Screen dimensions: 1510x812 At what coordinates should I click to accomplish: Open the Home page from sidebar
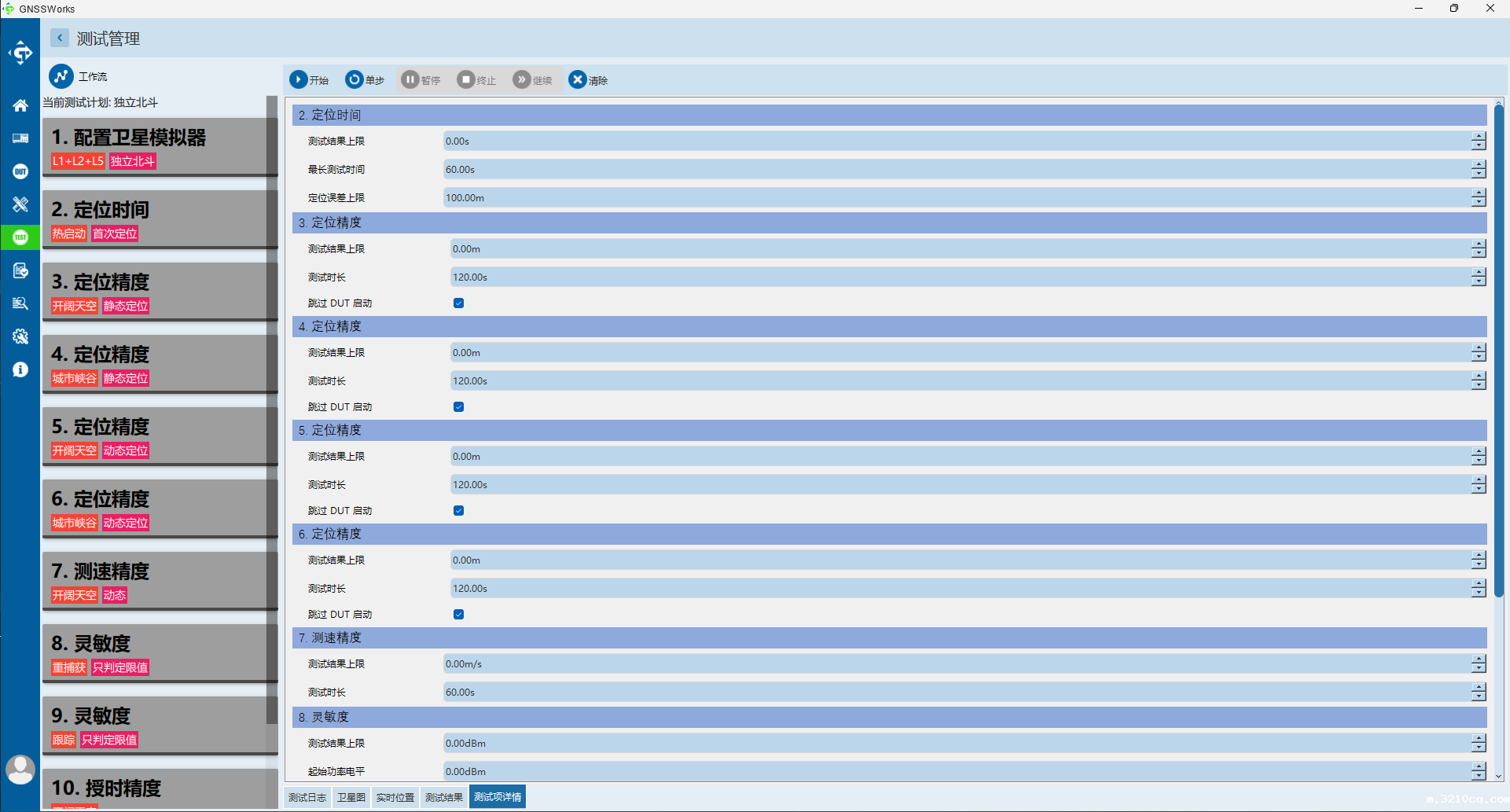[20, 105]
